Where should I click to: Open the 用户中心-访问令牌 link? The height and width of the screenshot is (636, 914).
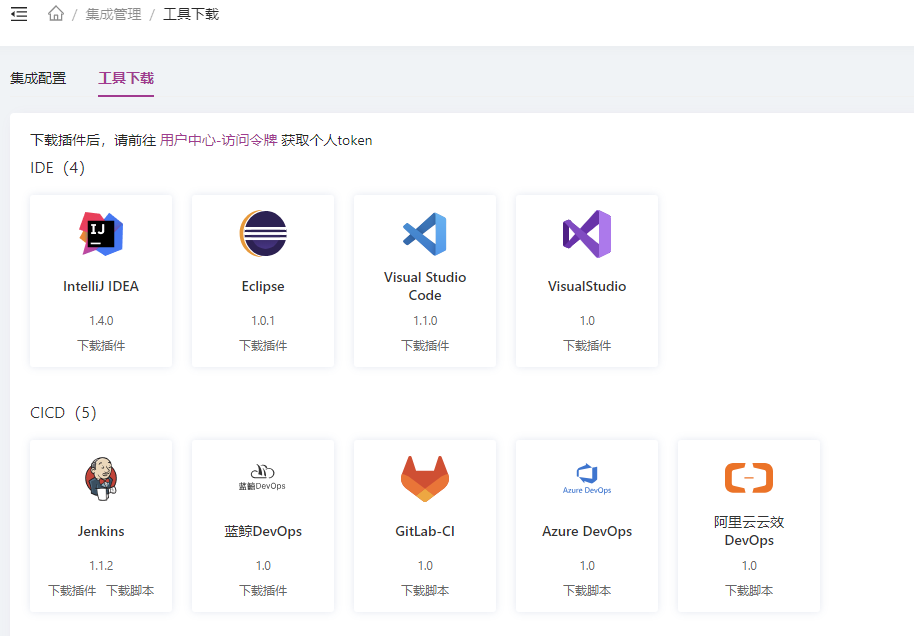[x=218, y=141]
